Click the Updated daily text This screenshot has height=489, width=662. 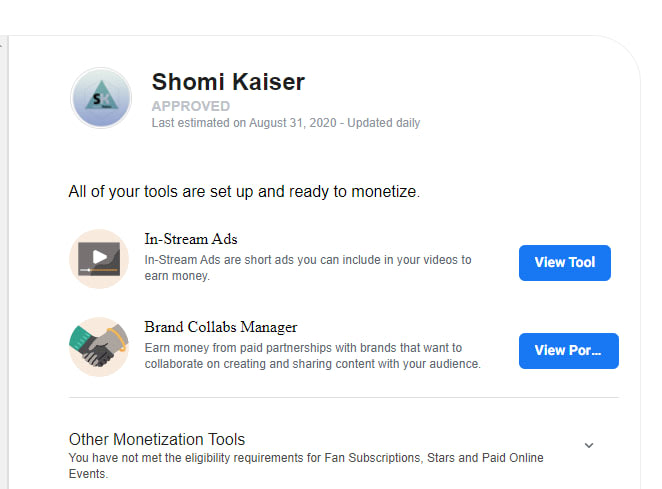point(384,123)
